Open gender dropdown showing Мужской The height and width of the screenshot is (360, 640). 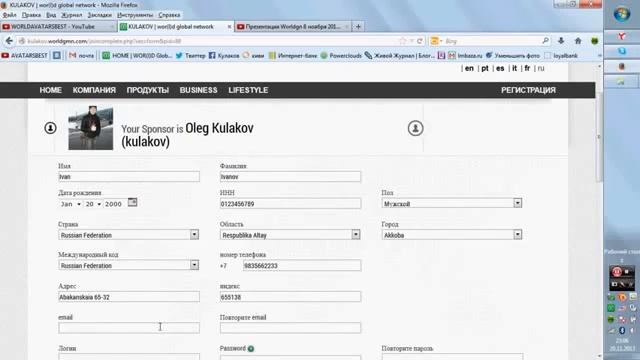(x=452, y=203)
